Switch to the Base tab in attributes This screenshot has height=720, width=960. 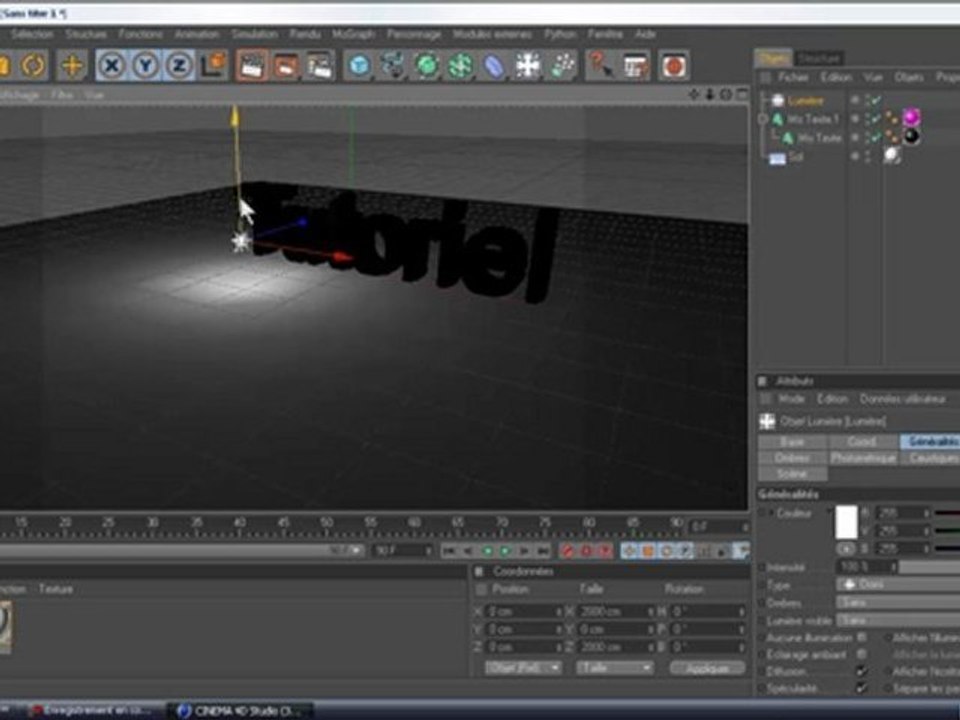[792, 441]
